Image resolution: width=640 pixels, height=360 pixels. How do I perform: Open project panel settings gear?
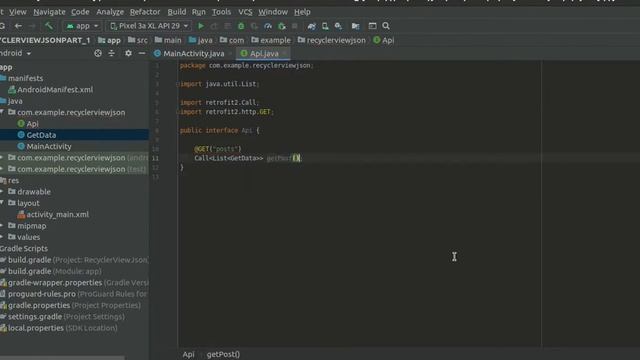pos(128,53)
